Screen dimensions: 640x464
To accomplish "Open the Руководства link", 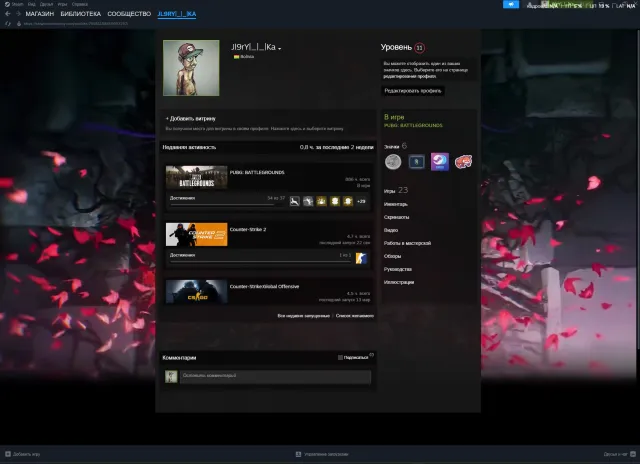I will (x=398, y=269).
